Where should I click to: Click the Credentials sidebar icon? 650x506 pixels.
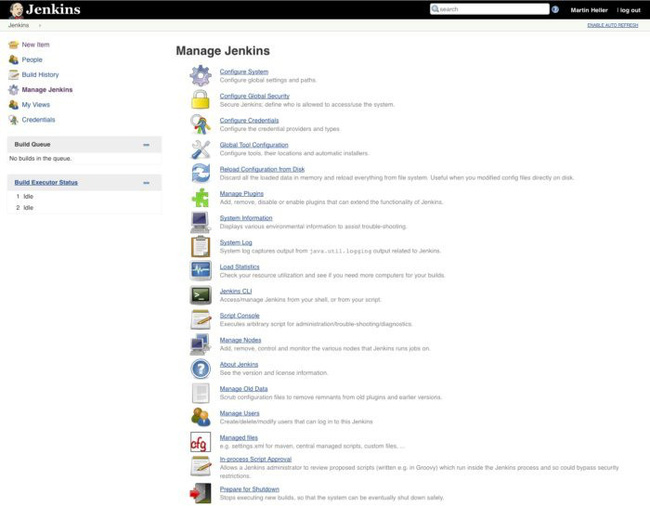pos(14,120)
